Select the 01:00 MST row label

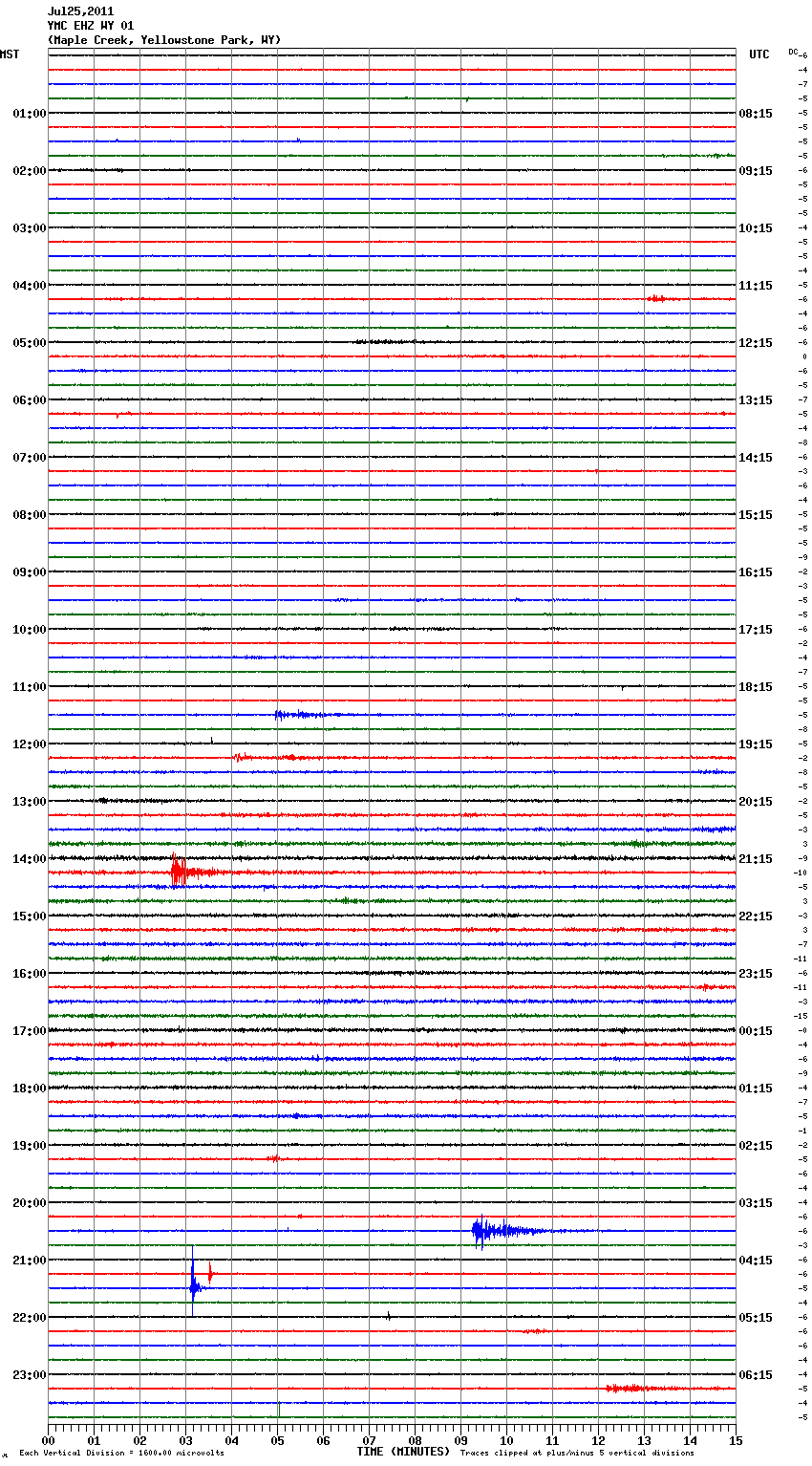(x=29, y=114)
